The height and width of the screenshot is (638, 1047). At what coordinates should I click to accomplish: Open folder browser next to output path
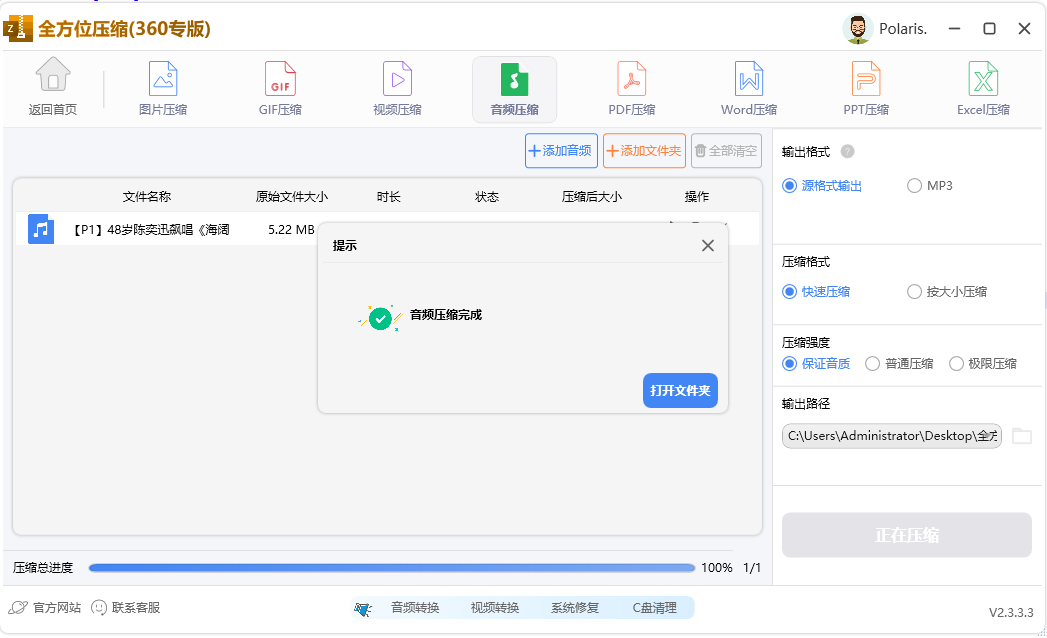(1021, 435)
